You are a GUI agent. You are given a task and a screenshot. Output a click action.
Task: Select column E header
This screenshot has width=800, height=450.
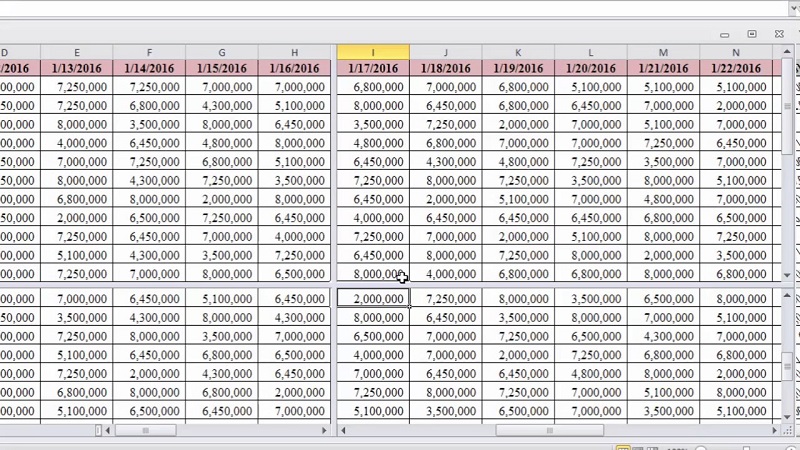pos(77,52)
